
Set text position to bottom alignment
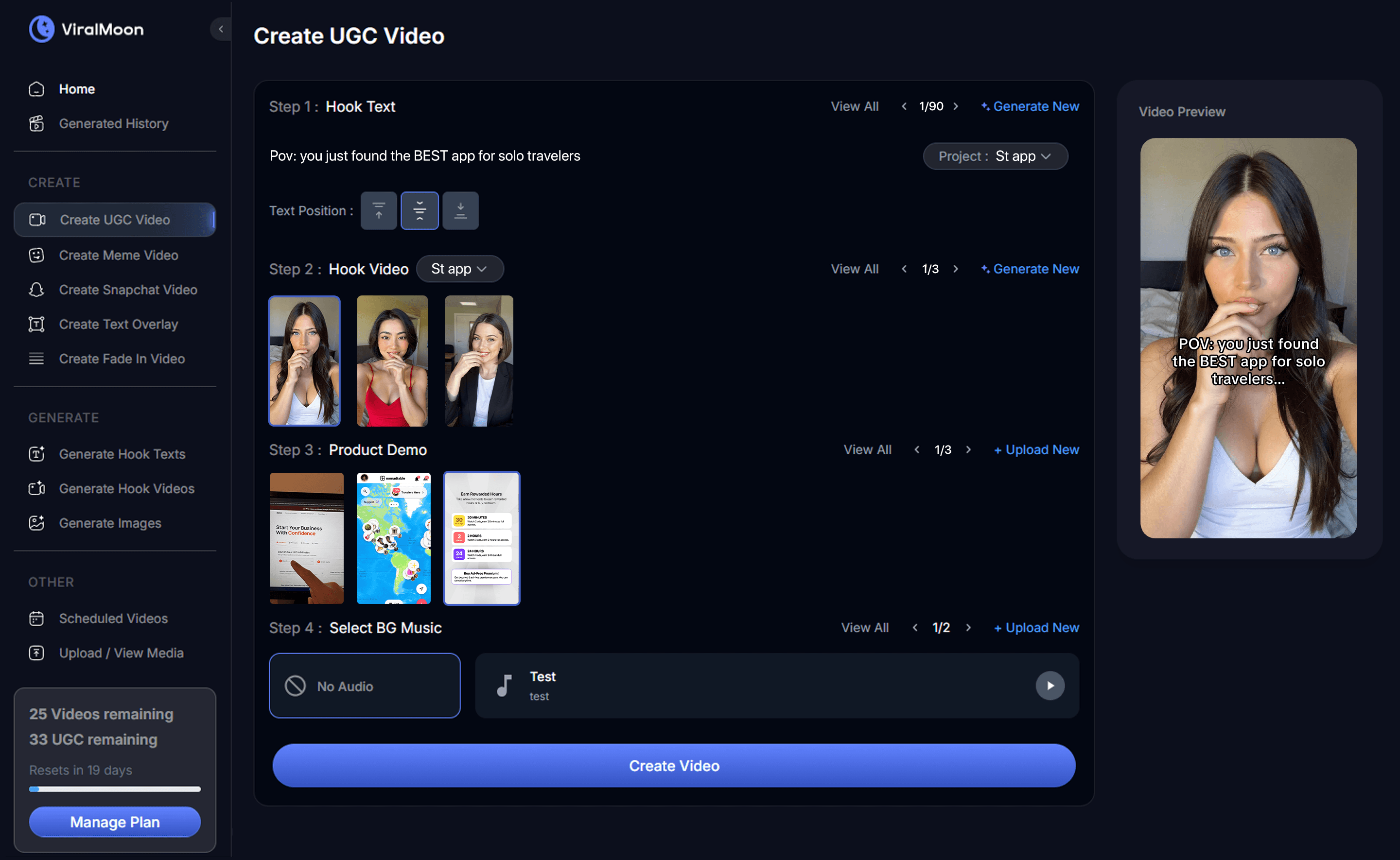pyautogui.click(x=460, y=210)
